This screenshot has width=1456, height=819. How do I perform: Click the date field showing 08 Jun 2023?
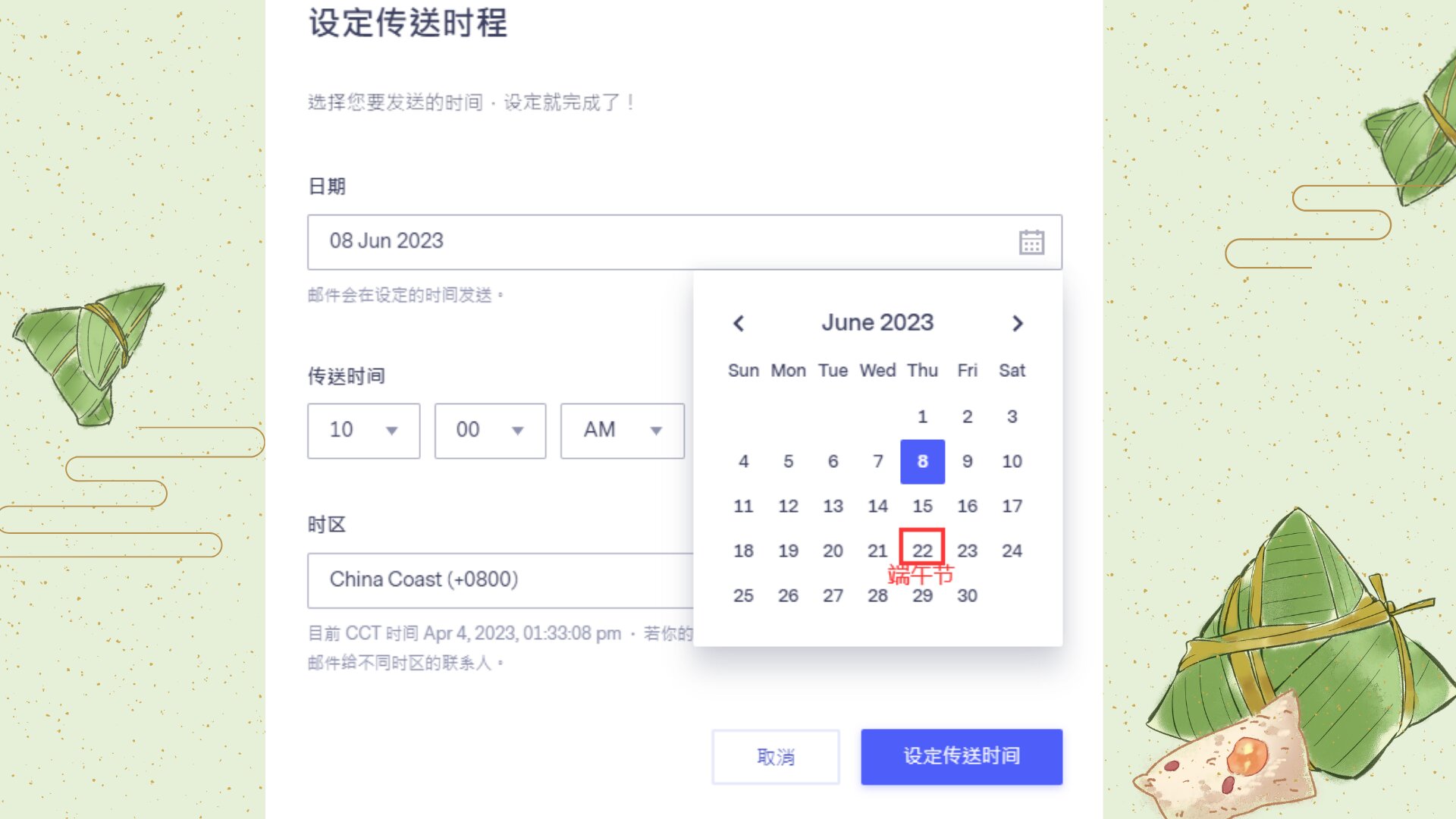pos(660,242)
